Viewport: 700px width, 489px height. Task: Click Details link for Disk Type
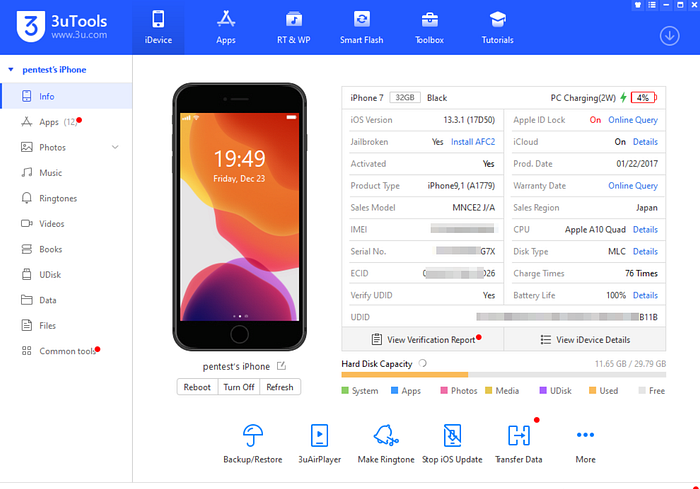(x=645, y=251)
